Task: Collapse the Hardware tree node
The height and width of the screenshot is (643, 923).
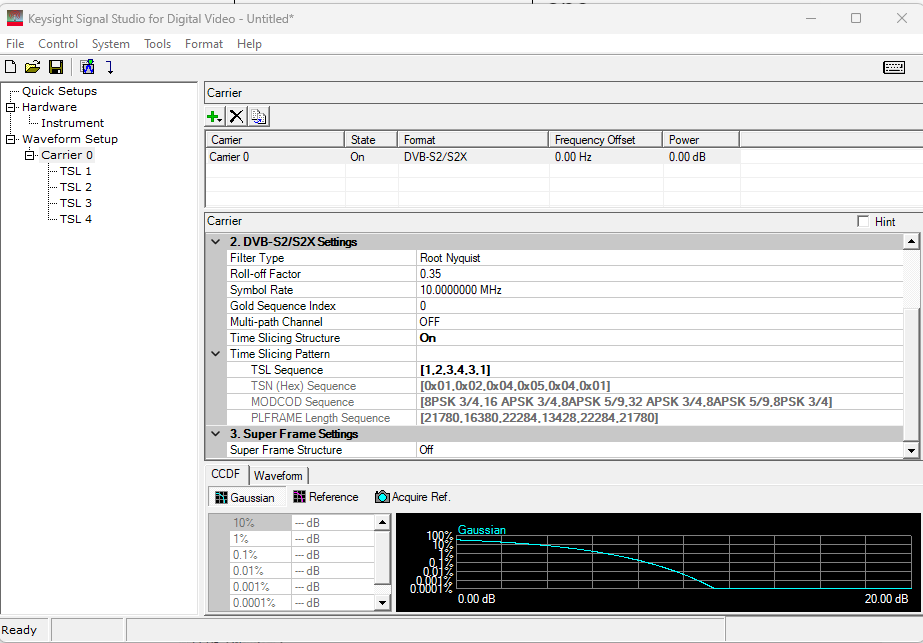Action: (x=11, y=107)
